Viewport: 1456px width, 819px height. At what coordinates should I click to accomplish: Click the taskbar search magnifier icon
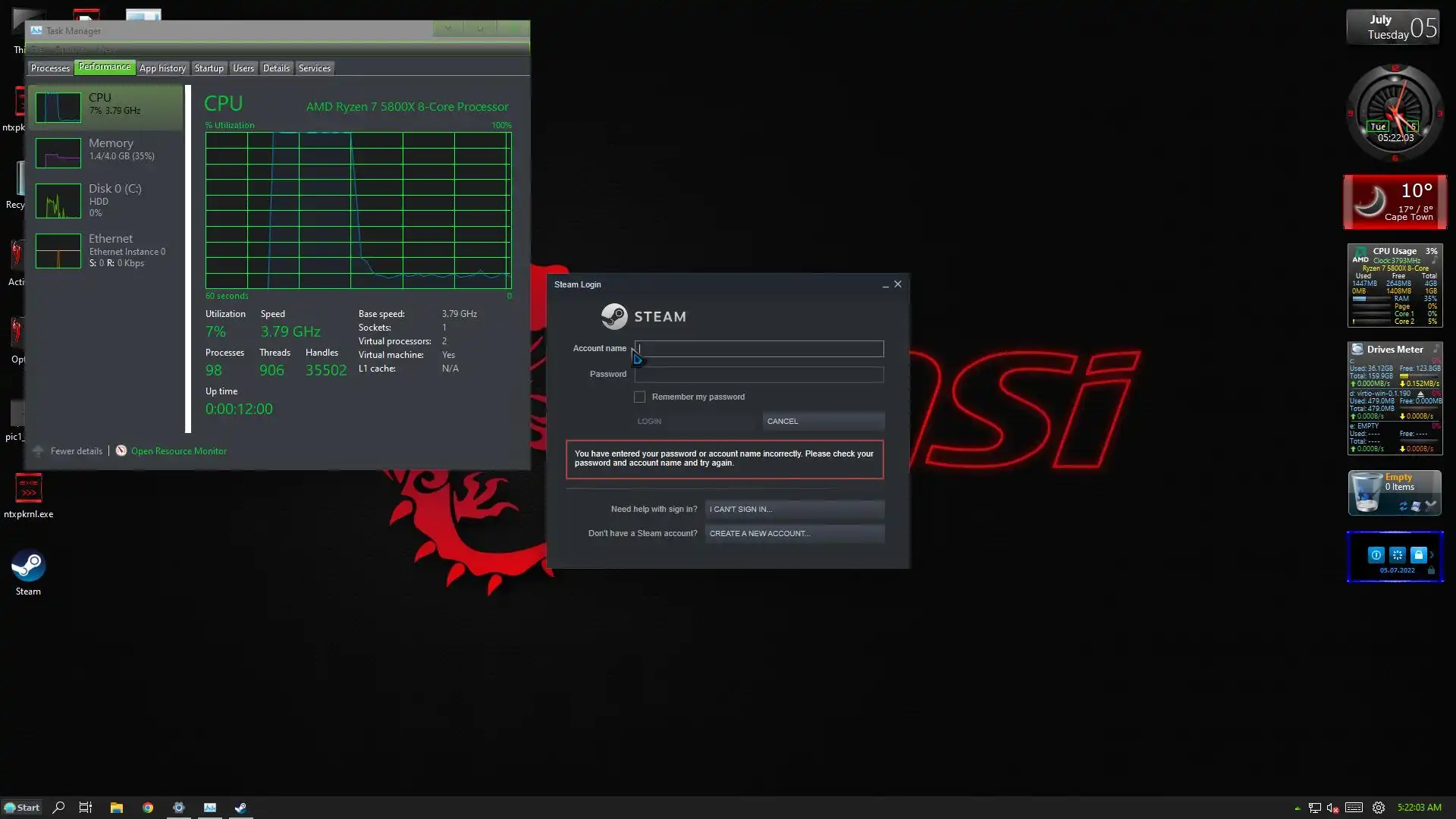tap(58, 808)
